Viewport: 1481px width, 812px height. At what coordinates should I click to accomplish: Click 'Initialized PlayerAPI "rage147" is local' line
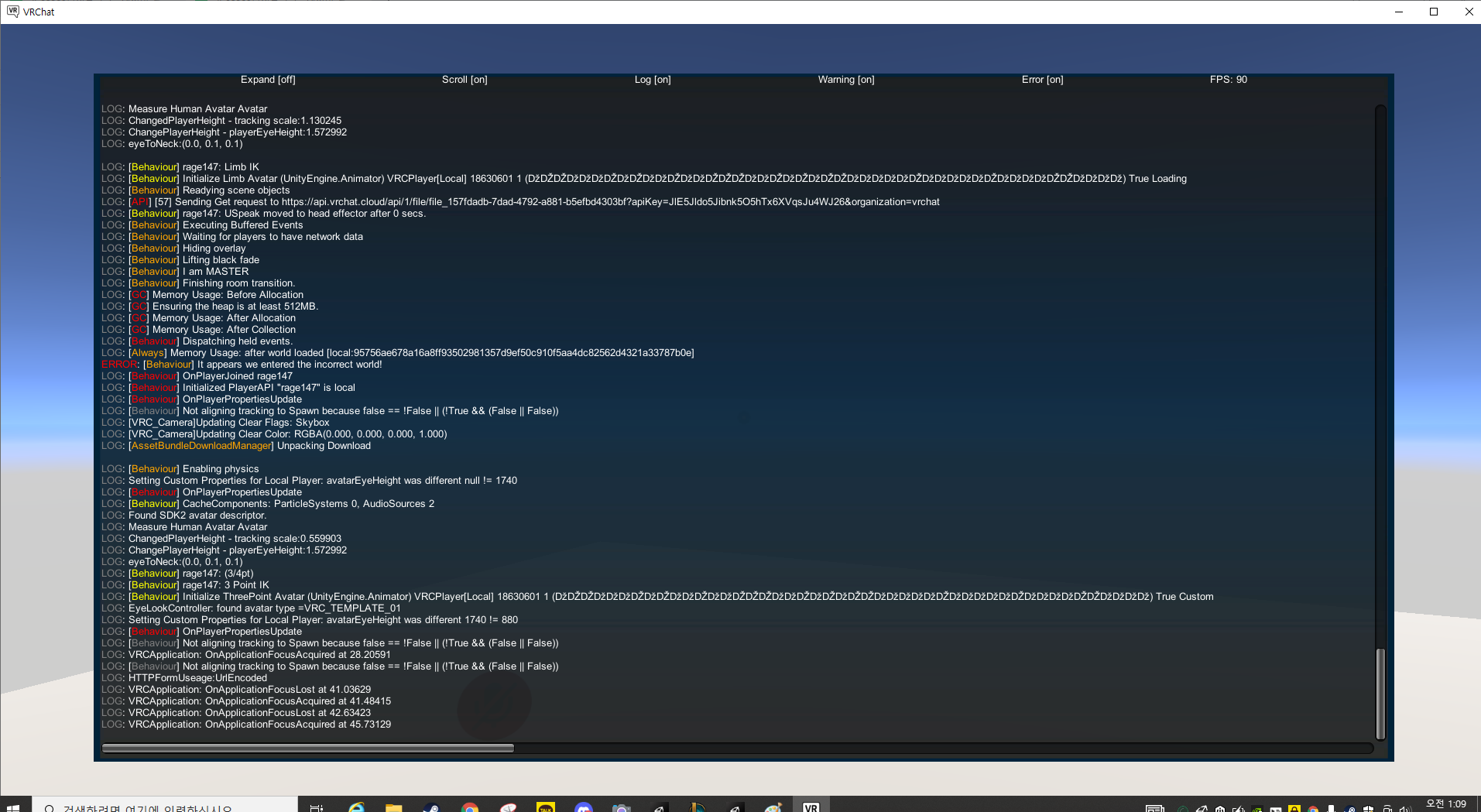pyautogui.click(x=228, y=388)
